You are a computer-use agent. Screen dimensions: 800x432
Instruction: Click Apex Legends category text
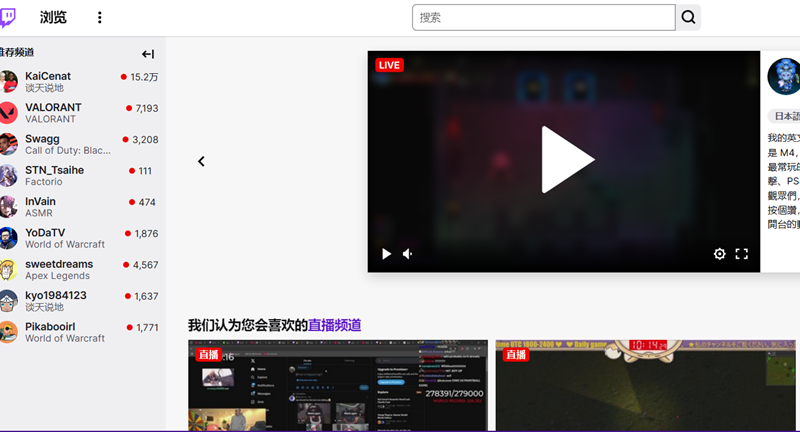pos(58,276)
